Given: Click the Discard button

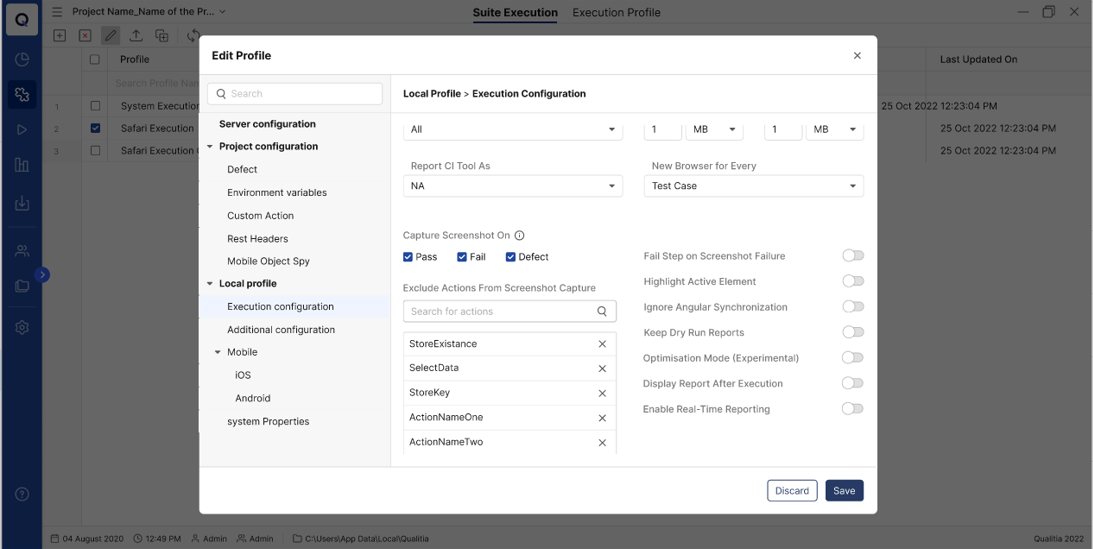Looking at the screenshot, I should (x=791, y=491).
